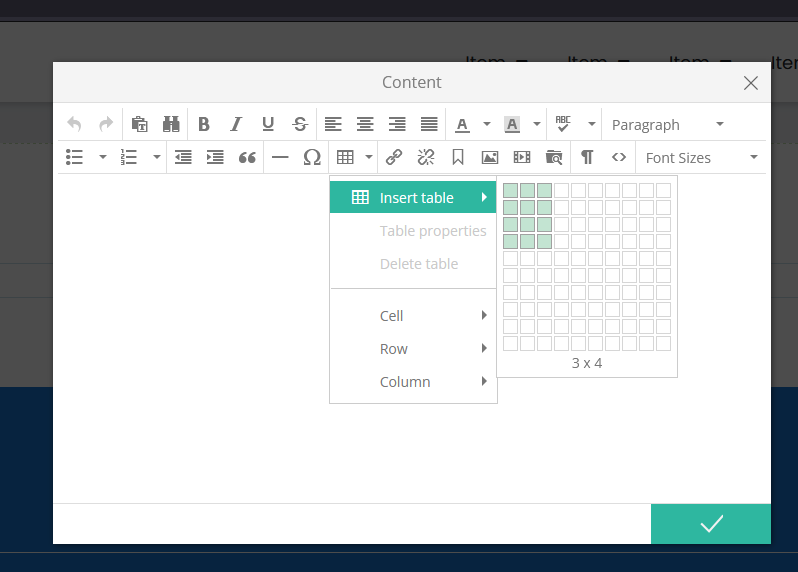Align text left

pos(333,124)
